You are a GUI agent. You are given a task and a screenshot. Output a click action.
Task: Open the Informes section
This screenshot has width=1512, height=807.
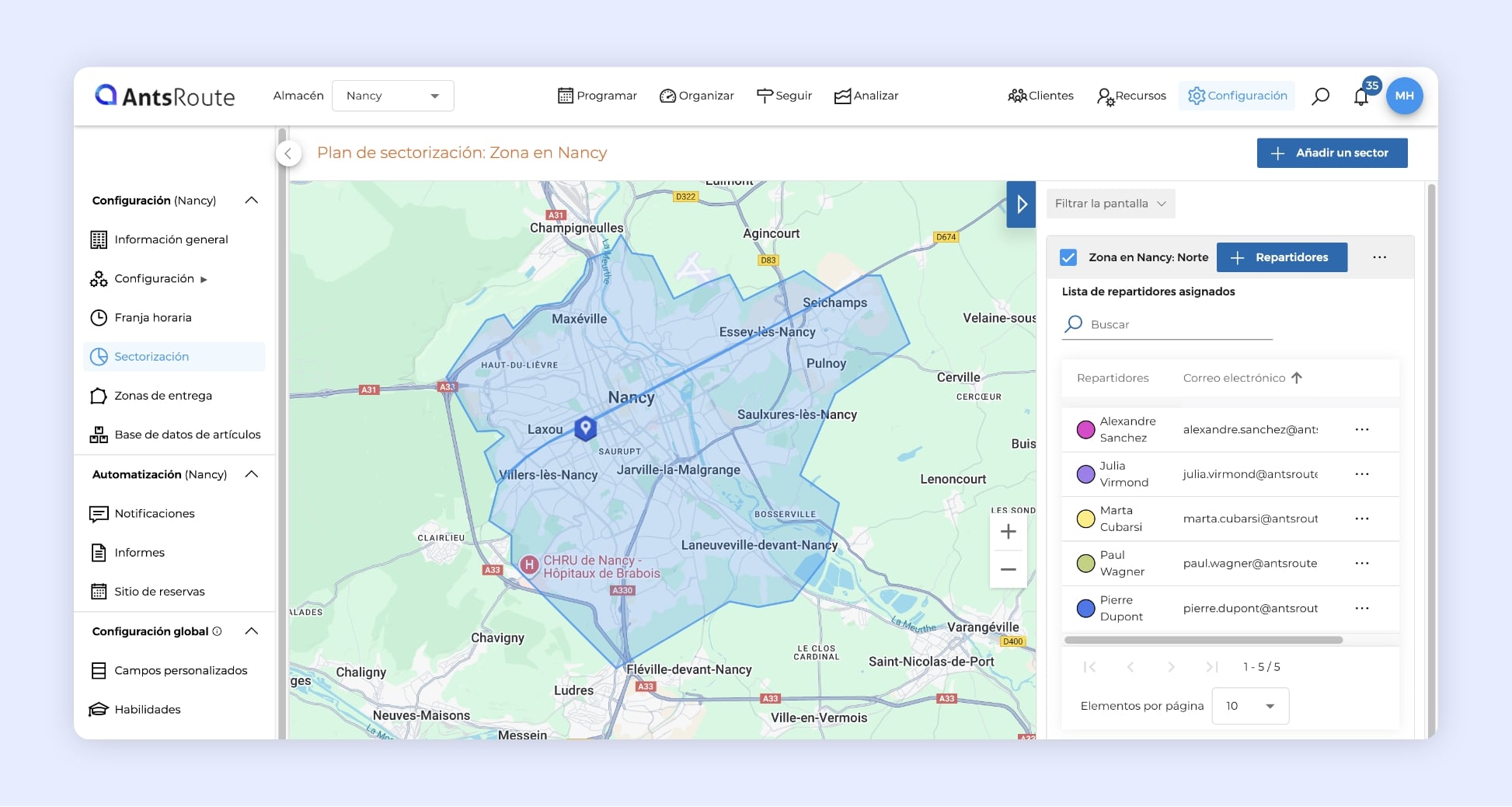click(x=138, y=552)
